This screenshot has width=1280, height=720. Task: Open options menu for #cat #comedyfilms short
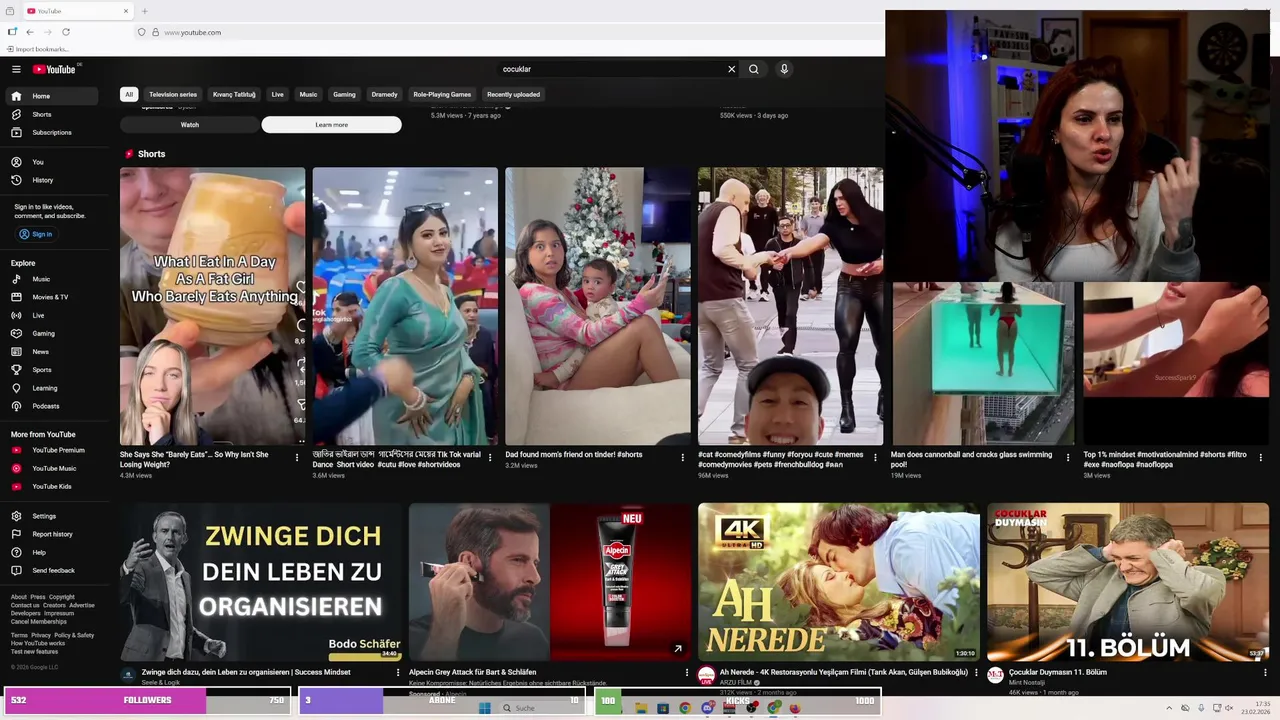click(875, 458)
